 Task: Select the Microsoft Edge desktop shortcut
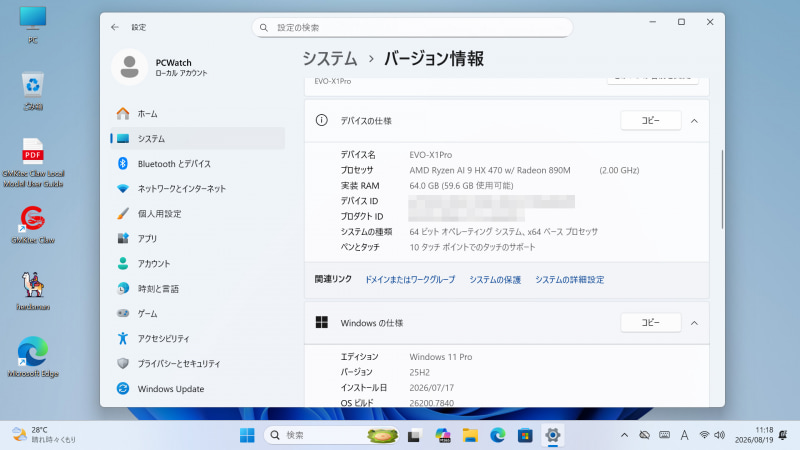33,358
